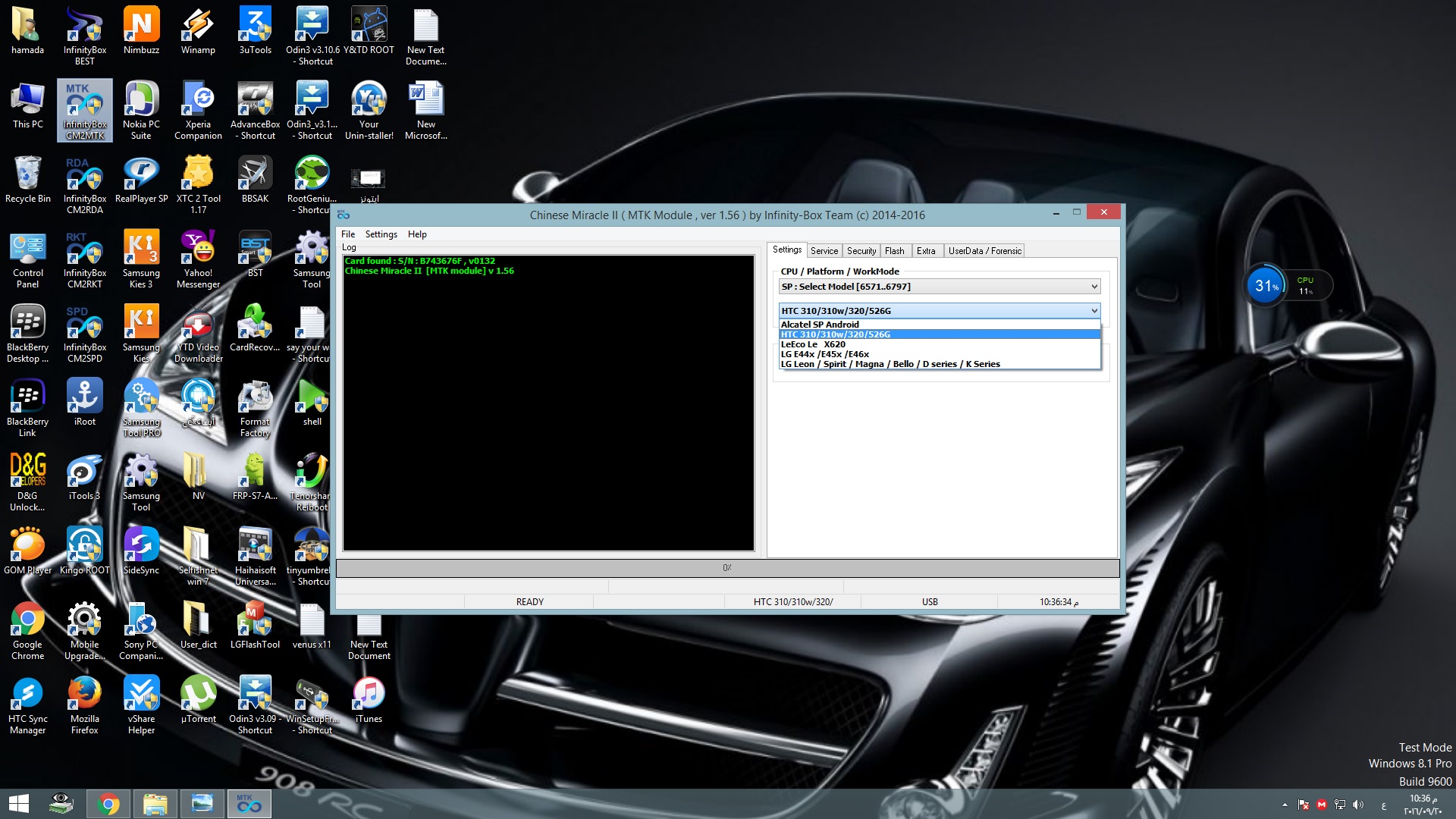Open uTorrent desktop shortcut
The image size is (1456, 819).
point(198,700)
